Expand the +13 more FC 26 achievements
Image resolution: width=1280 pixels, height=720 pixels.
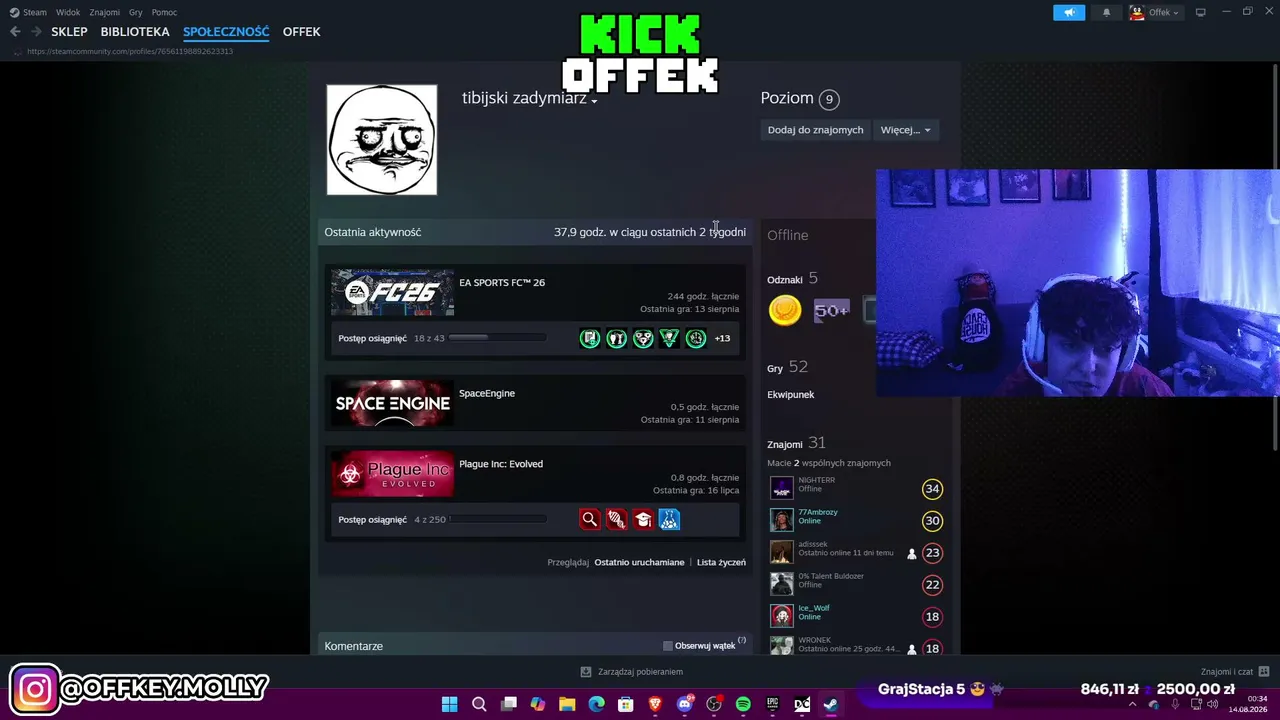(722, 339)
